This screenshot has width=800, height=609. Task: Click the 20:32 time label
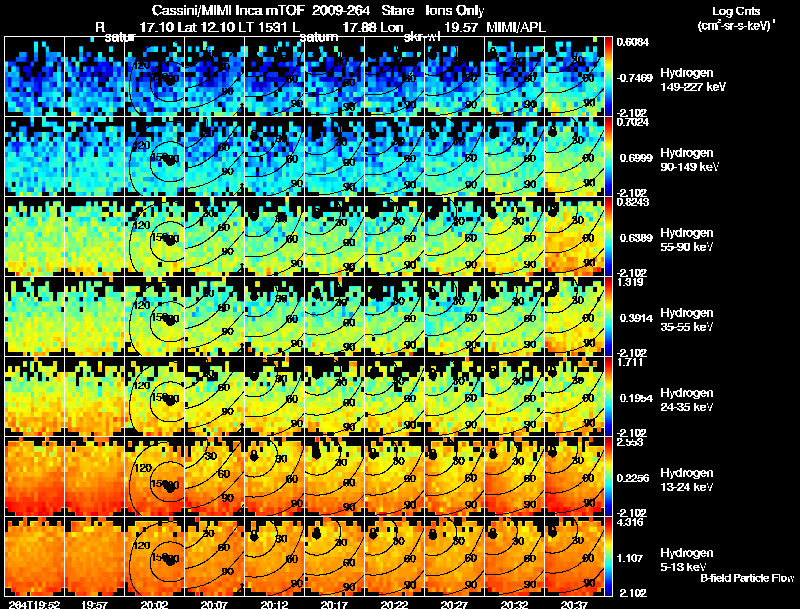(514, 605)
